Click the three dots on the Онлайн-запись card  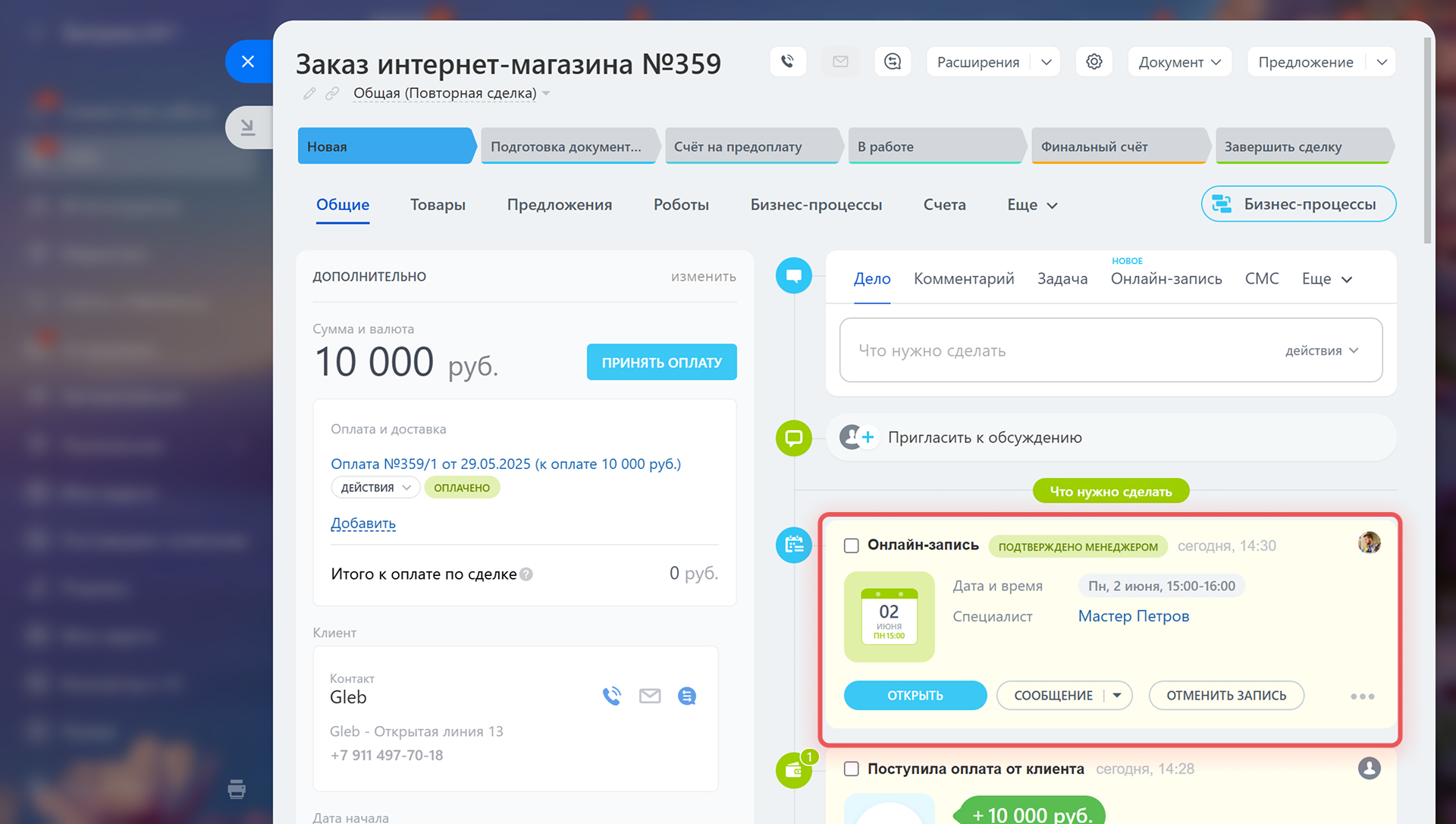pyautogui.click(x=1362, y=696)
